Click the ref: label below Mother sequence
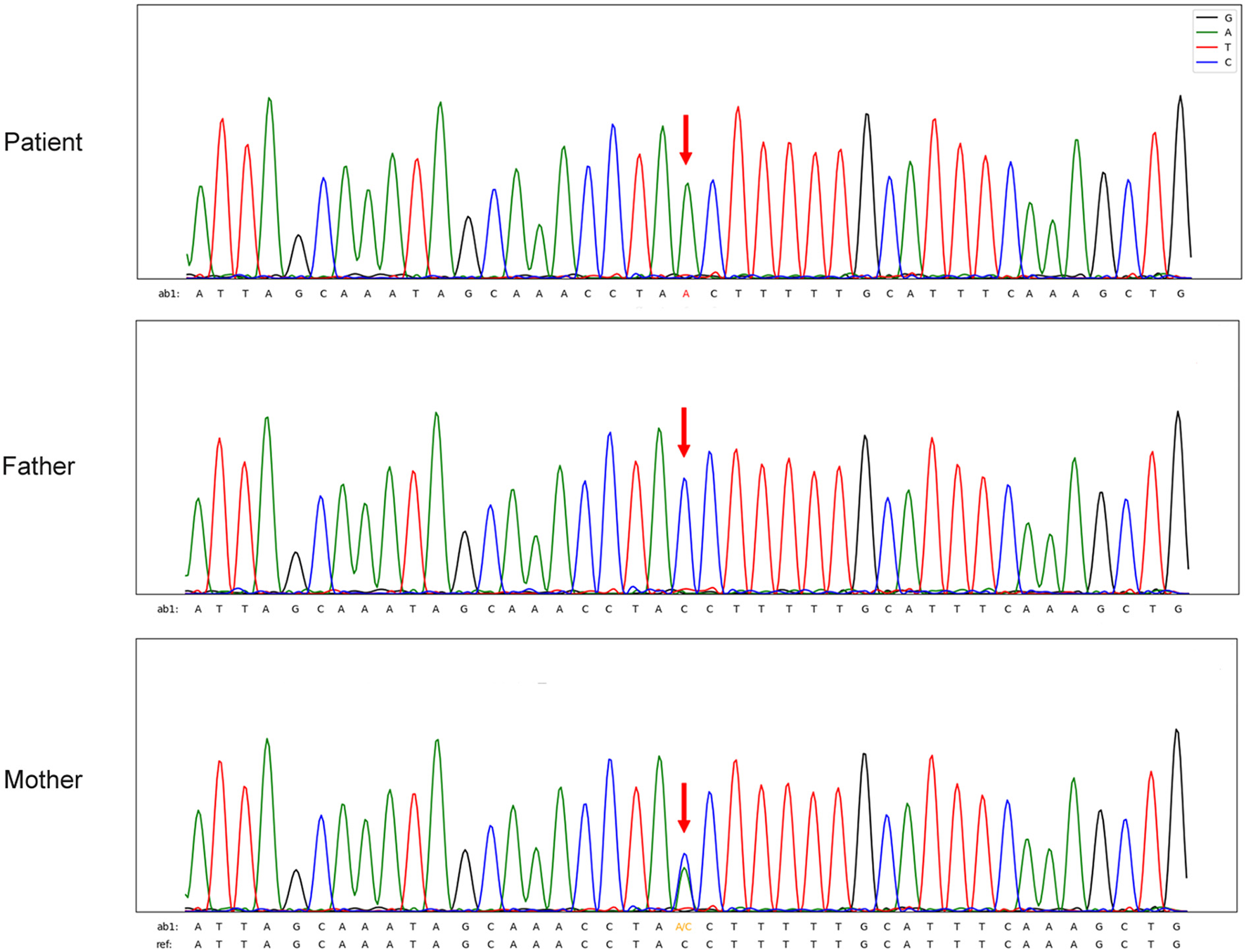The height and width of the screenshot is (952, 1246). point(164,944)
